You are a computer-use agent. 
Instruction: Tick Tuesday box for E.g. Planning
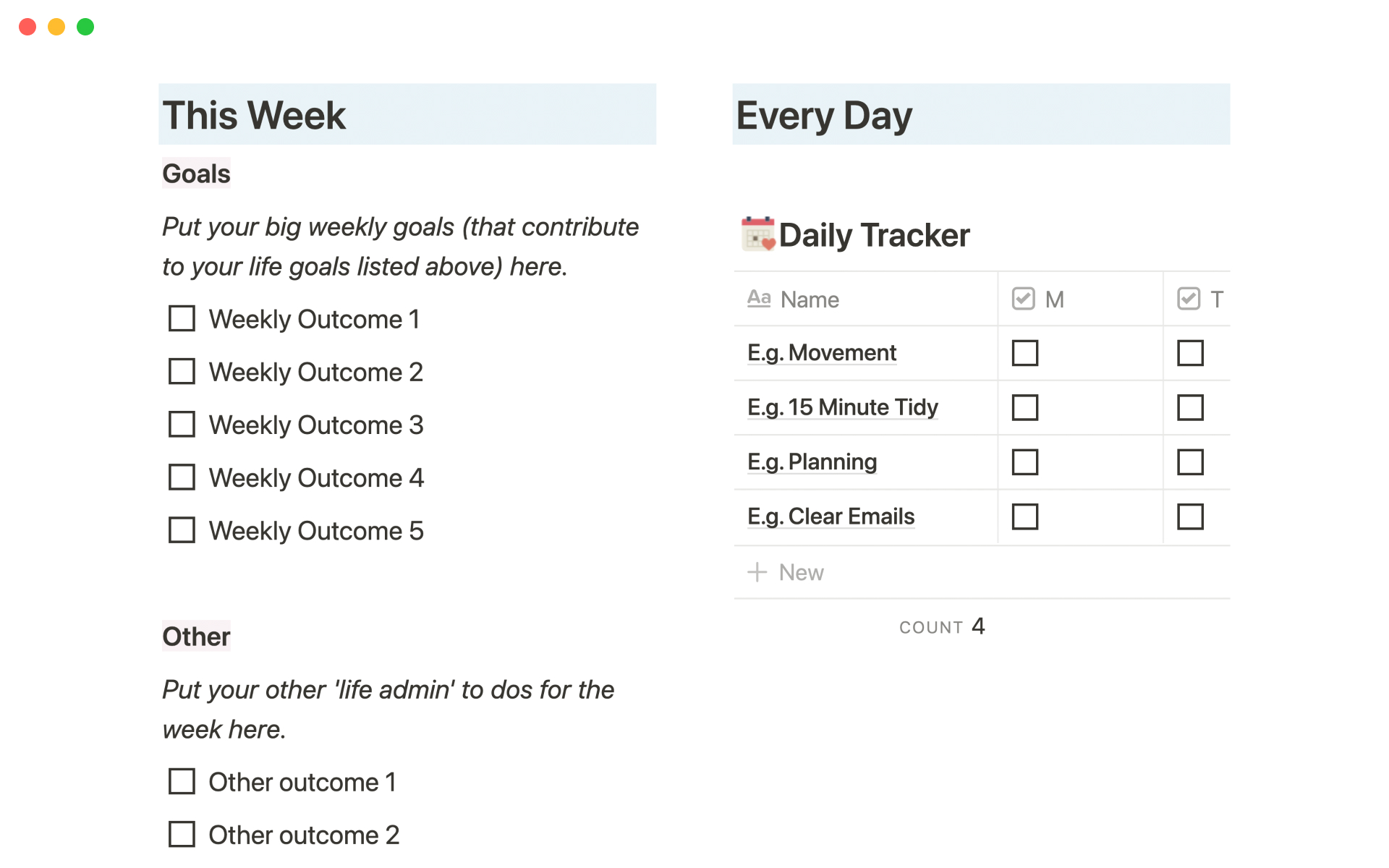click(1190, 462)
